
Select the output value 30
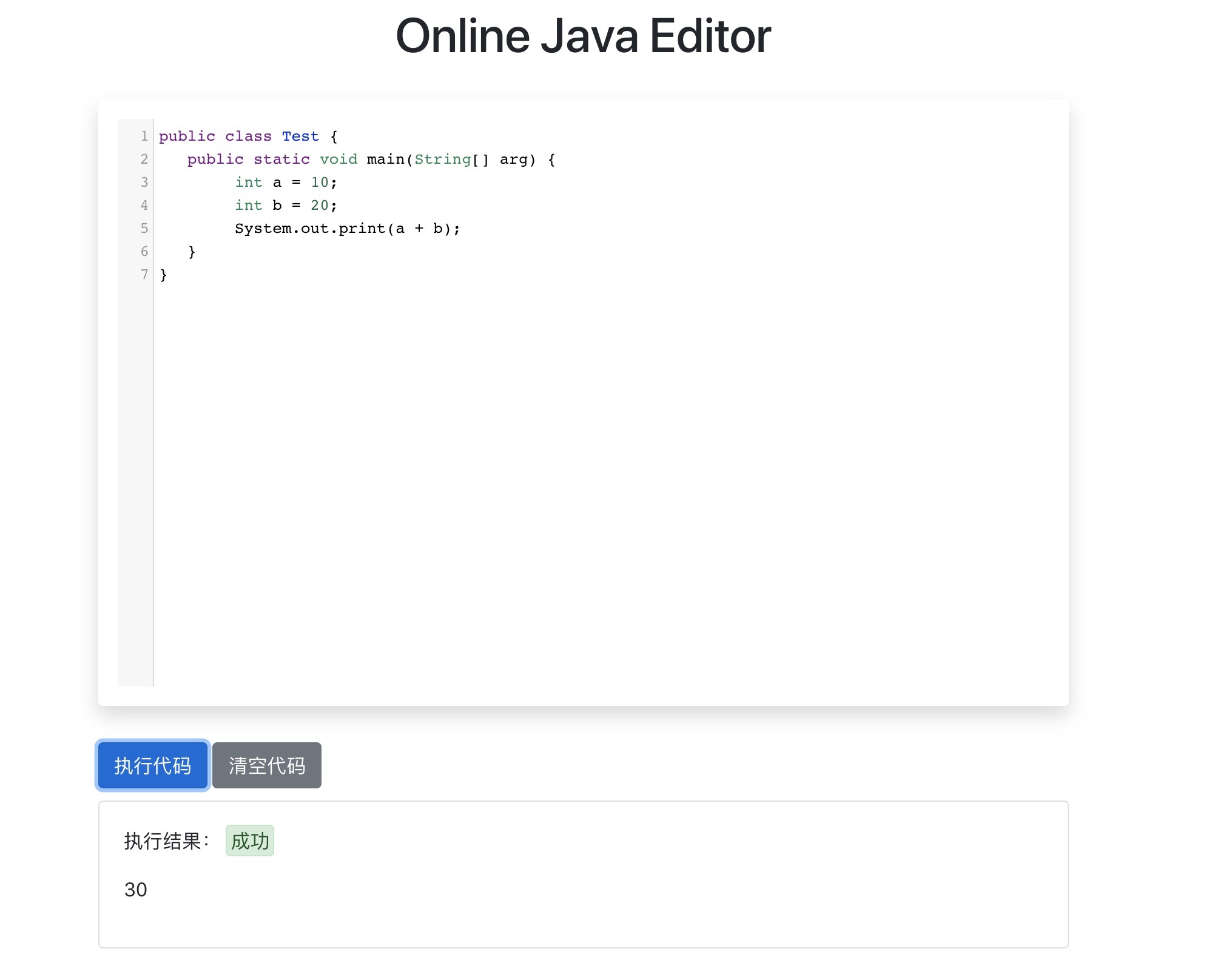tap(136, 890)
